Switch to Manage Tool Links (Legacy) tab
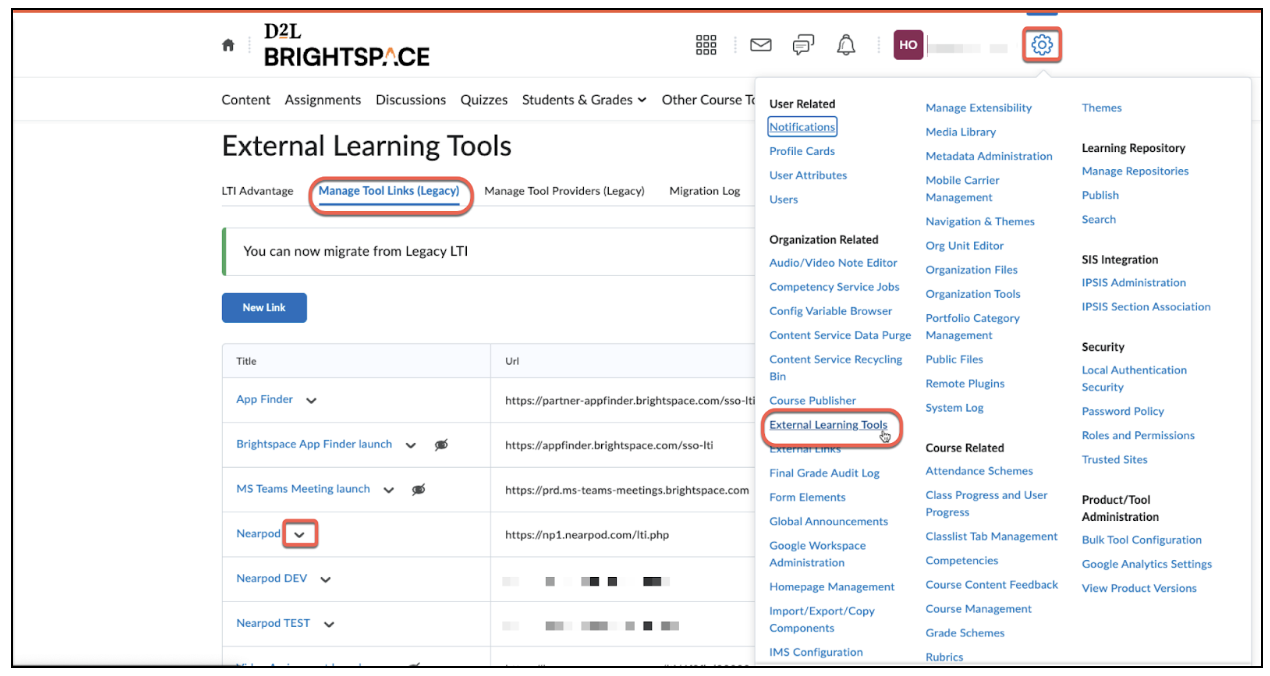Screen dimensions: 1270x676 [x=389, y=191]
